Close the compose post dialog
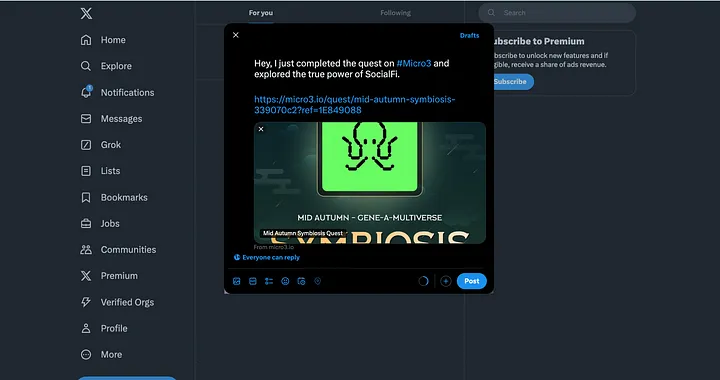The image size is (720, 380). click(236, 35)
